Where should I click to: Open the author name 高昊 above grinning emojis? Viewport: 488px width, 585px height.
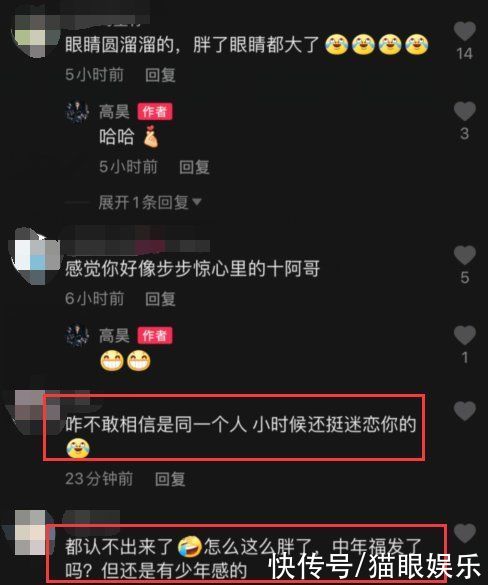pyautogui.click(x=114, y=335)
